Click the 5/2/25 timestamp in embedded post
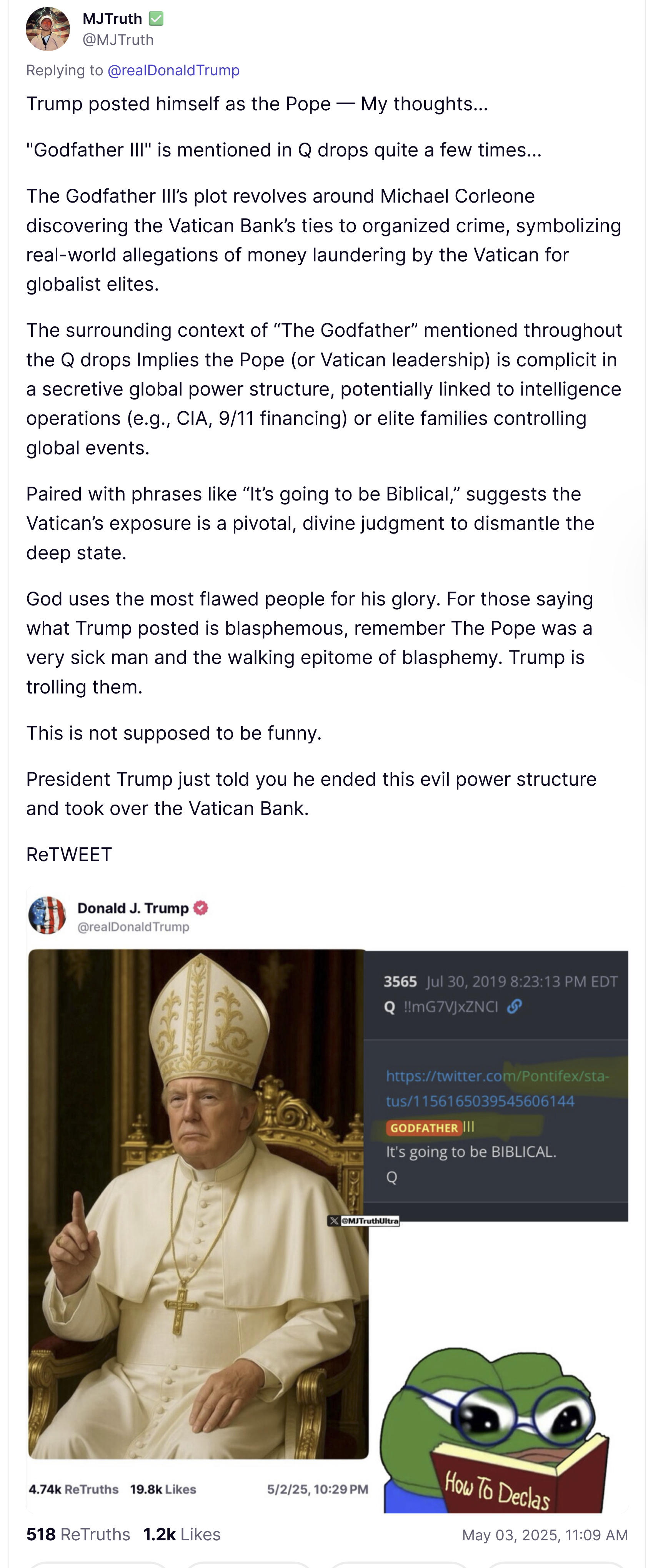648x1568 pixels. coord(317,1489)
